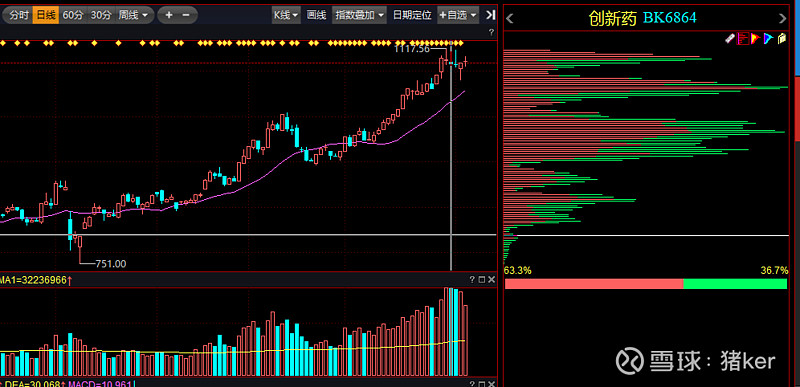Go to the next sector using right arrow

tap(783, 19)
